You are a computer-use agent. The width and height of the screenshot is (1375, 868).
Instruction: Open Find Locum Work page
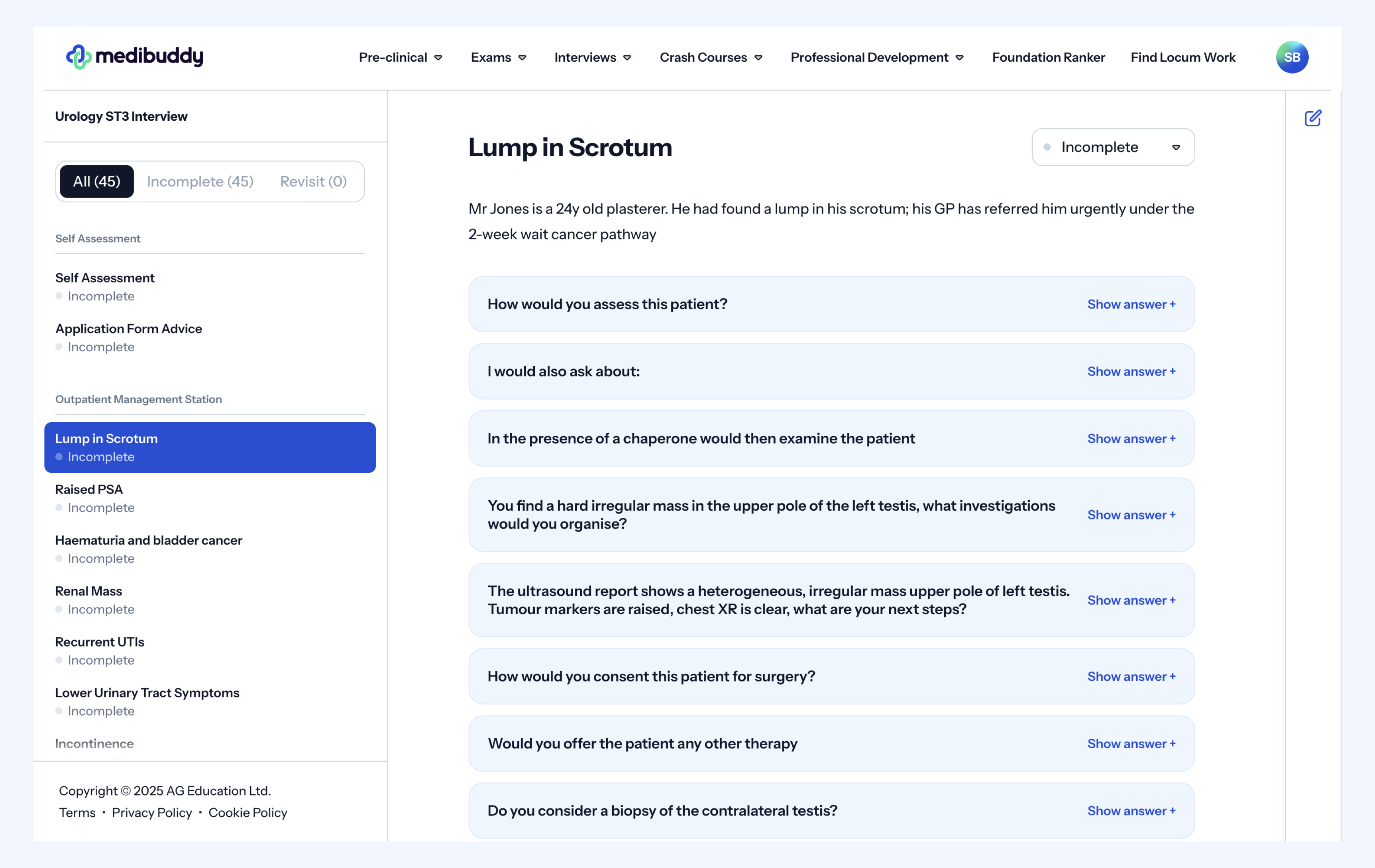click(x=1182, y=57)
